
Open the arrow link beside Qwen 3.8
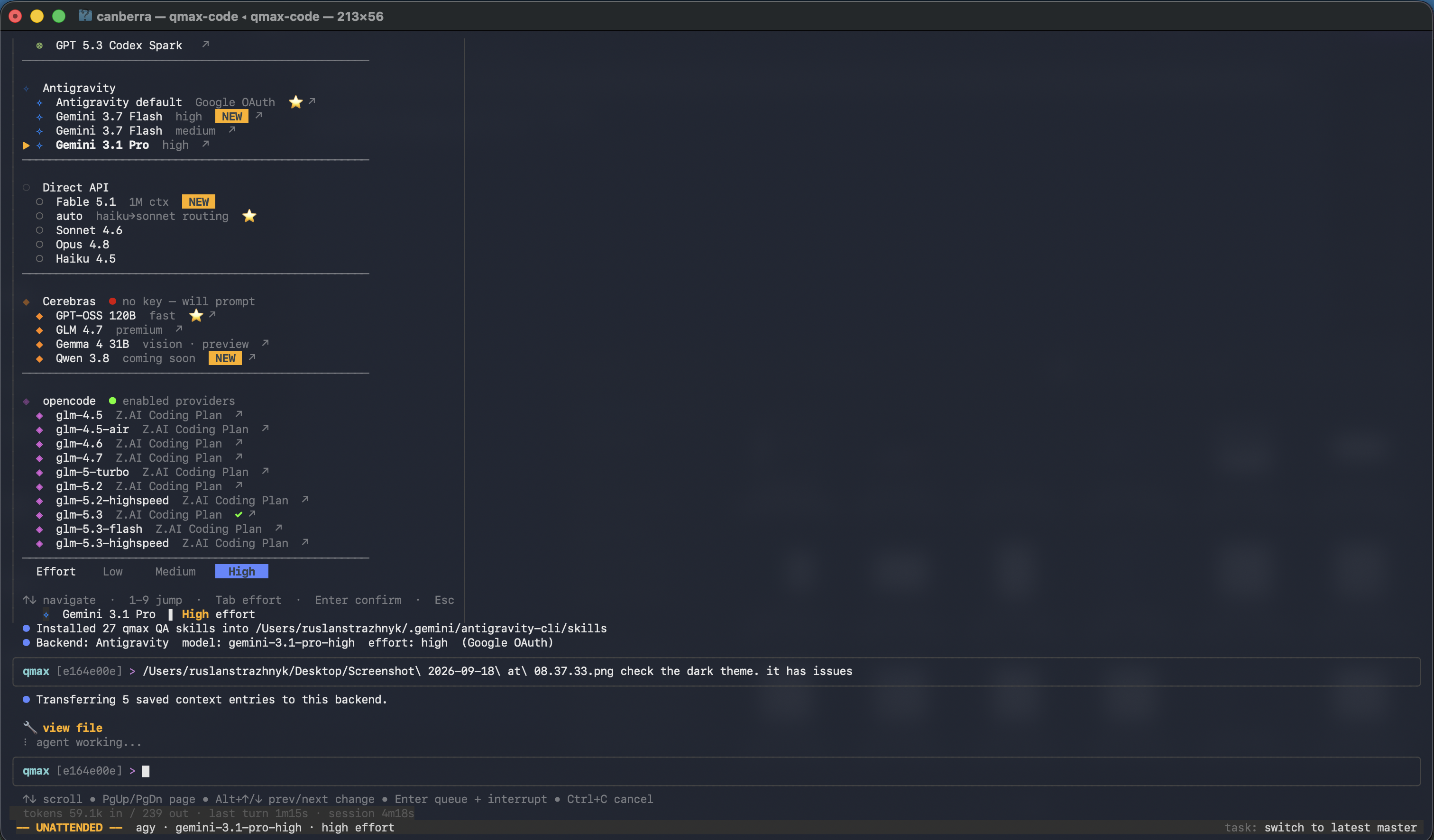(x=251, y=357)
